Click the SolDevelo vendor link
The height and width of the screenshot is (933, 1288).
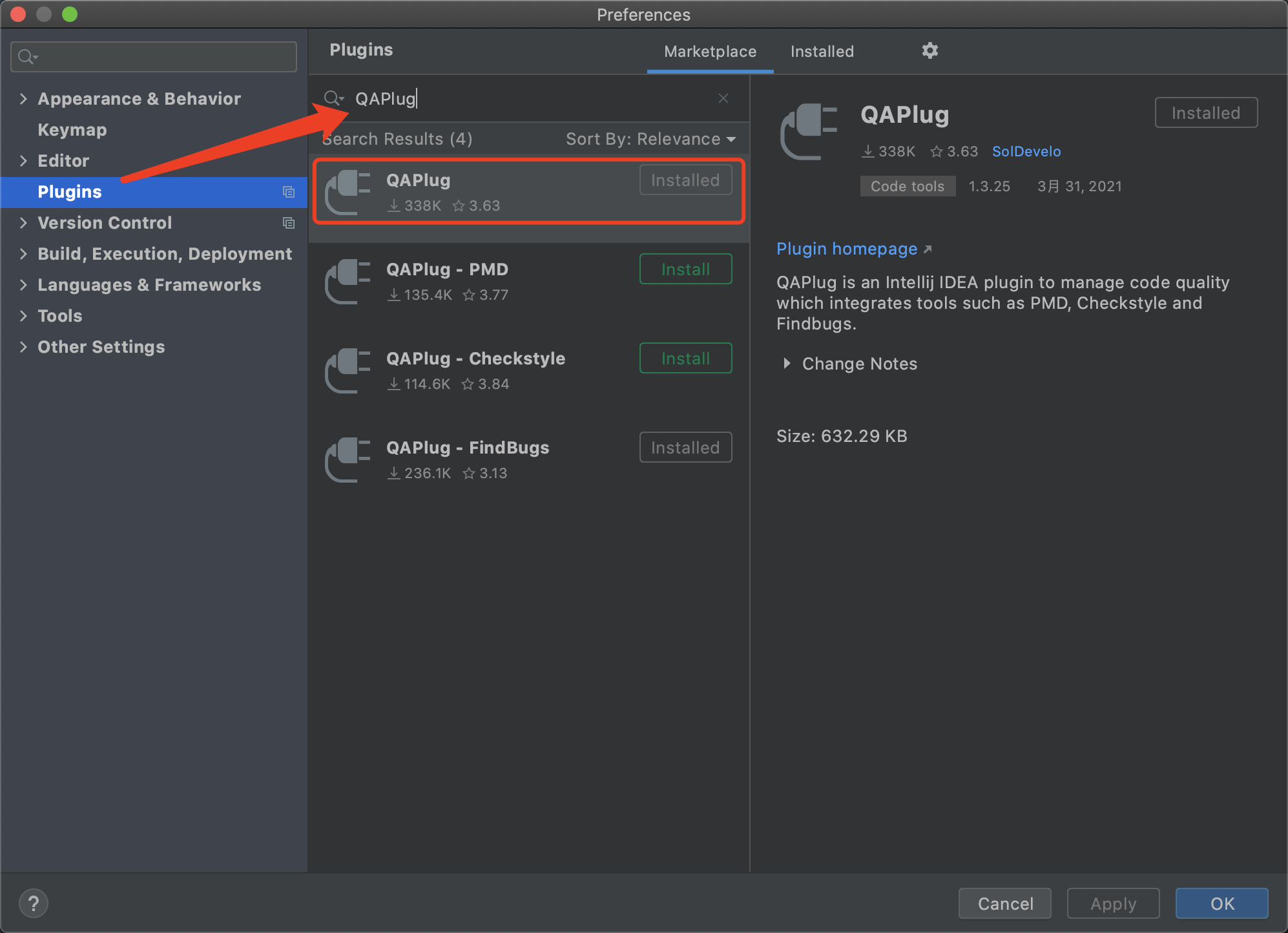pyautogui.click(x=1026, y=151)
